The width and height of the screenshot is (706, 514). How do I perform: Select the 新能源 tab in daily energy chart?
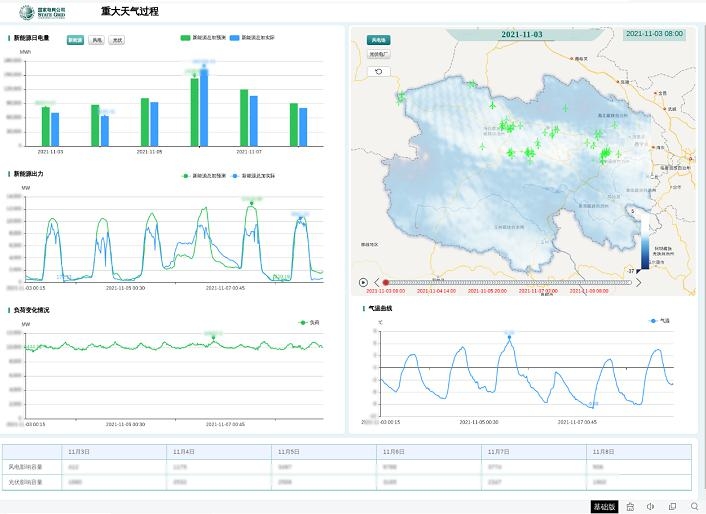click(x=75, y=40)
